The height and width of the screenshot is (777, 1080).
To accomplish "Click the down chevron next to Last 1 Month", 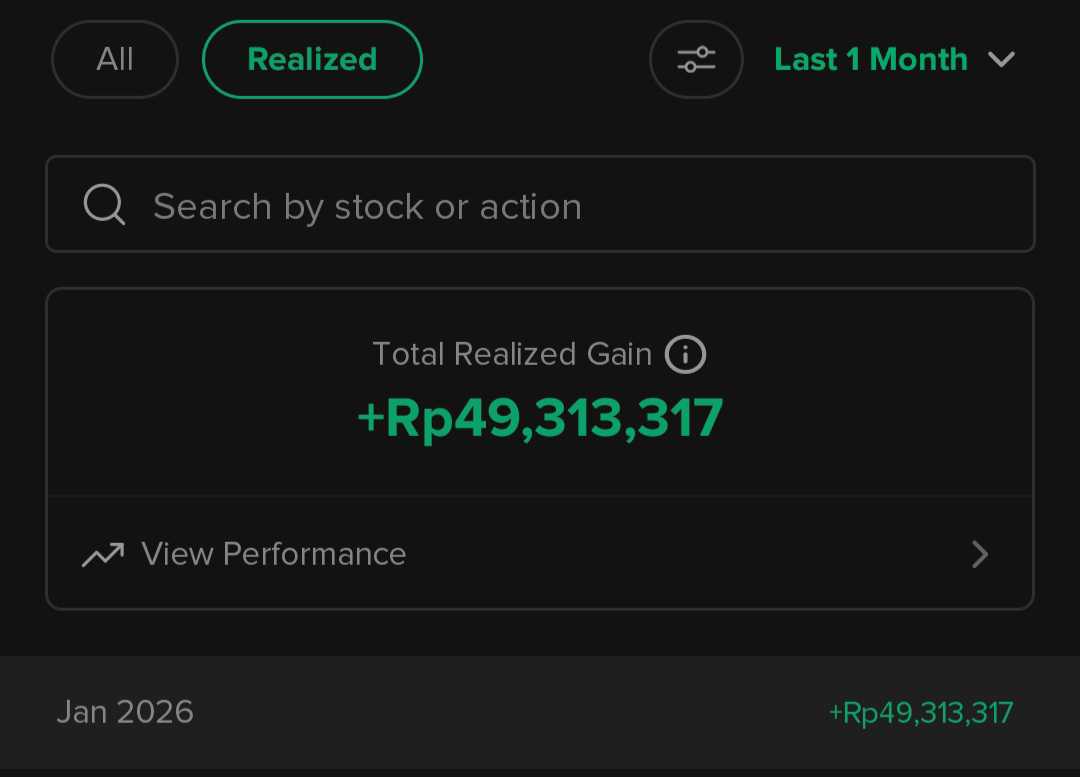I will [1001, 60].
